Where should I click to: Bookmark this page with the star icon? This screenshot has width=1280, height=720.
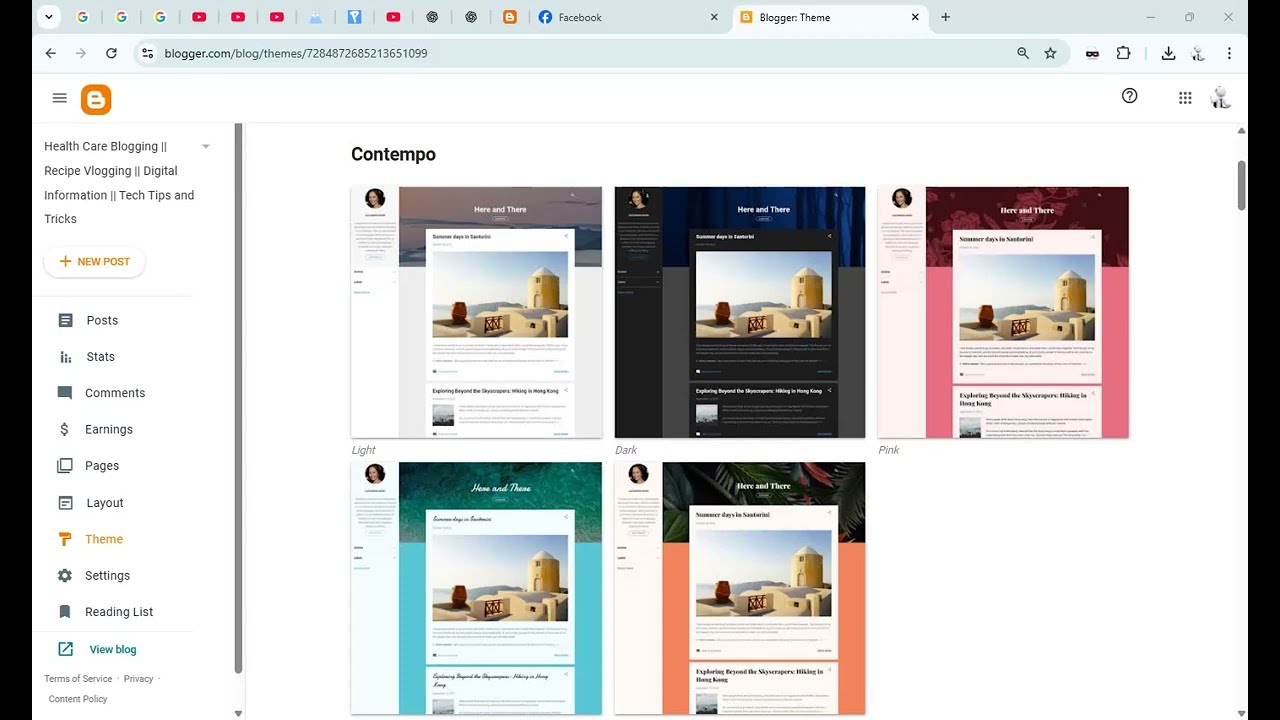[x=1050, y=53]
